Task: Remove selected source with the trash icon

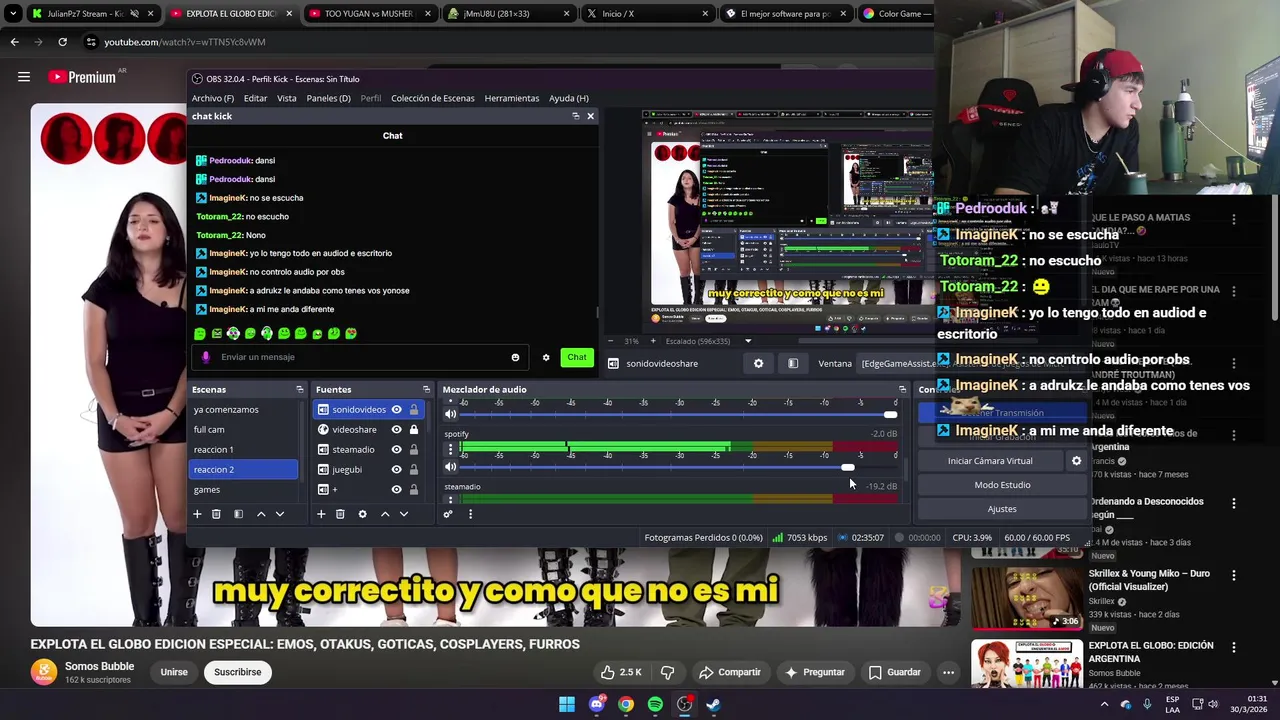Action: tap(340, 514)
